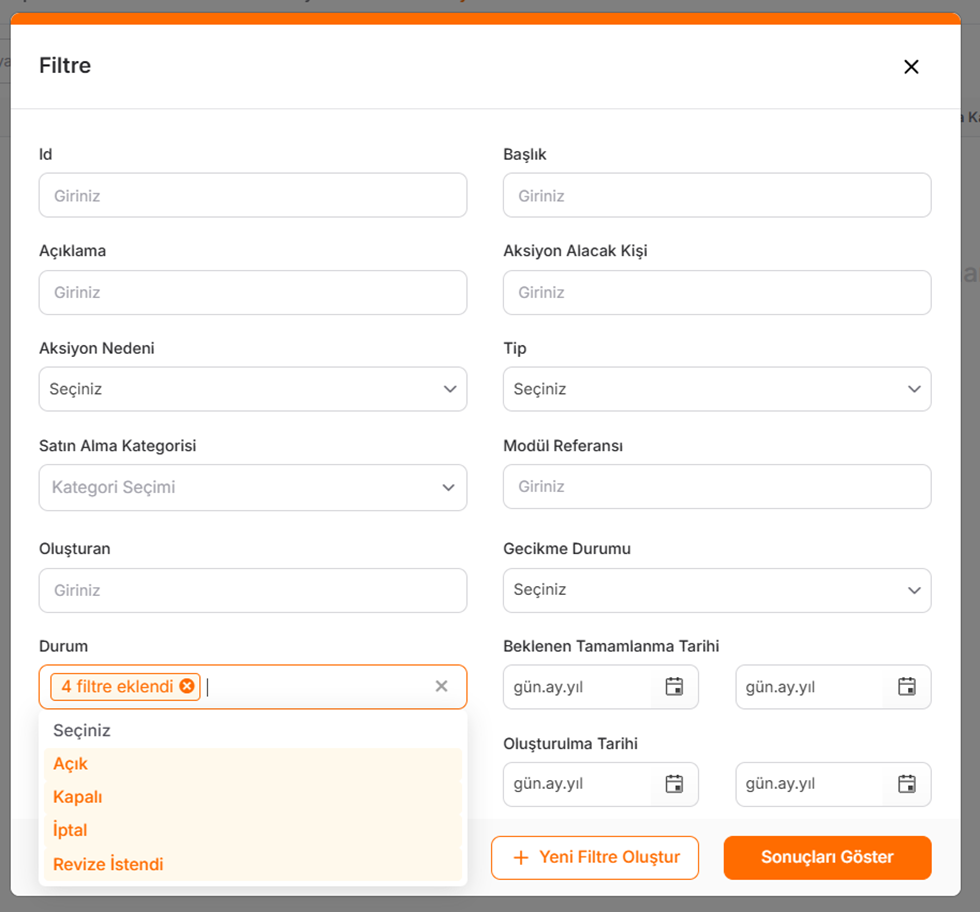Choose the 'Seçiniz' option in Durum list

point(252,730)
